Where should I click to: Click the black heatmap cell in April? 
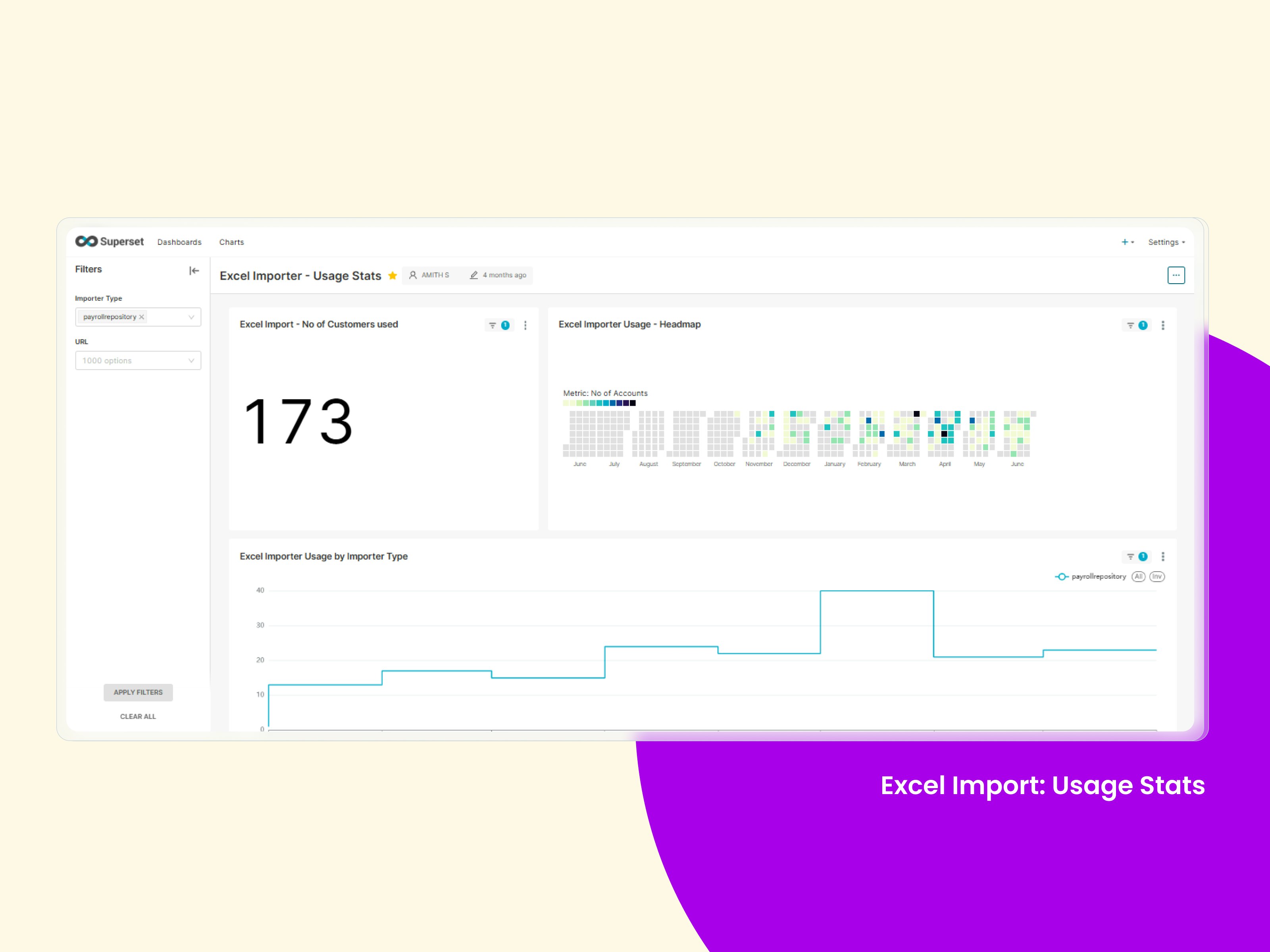click(944, 434)
